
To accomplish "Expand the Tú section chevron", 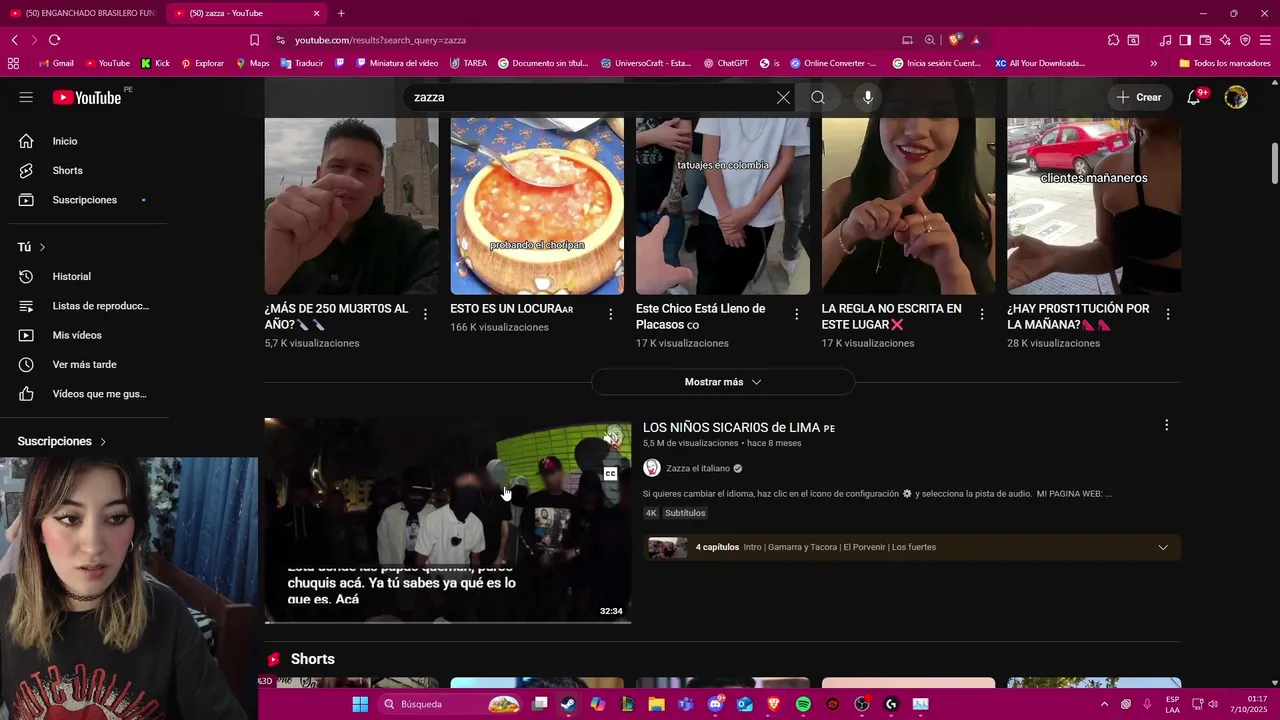I will point(42,247).
